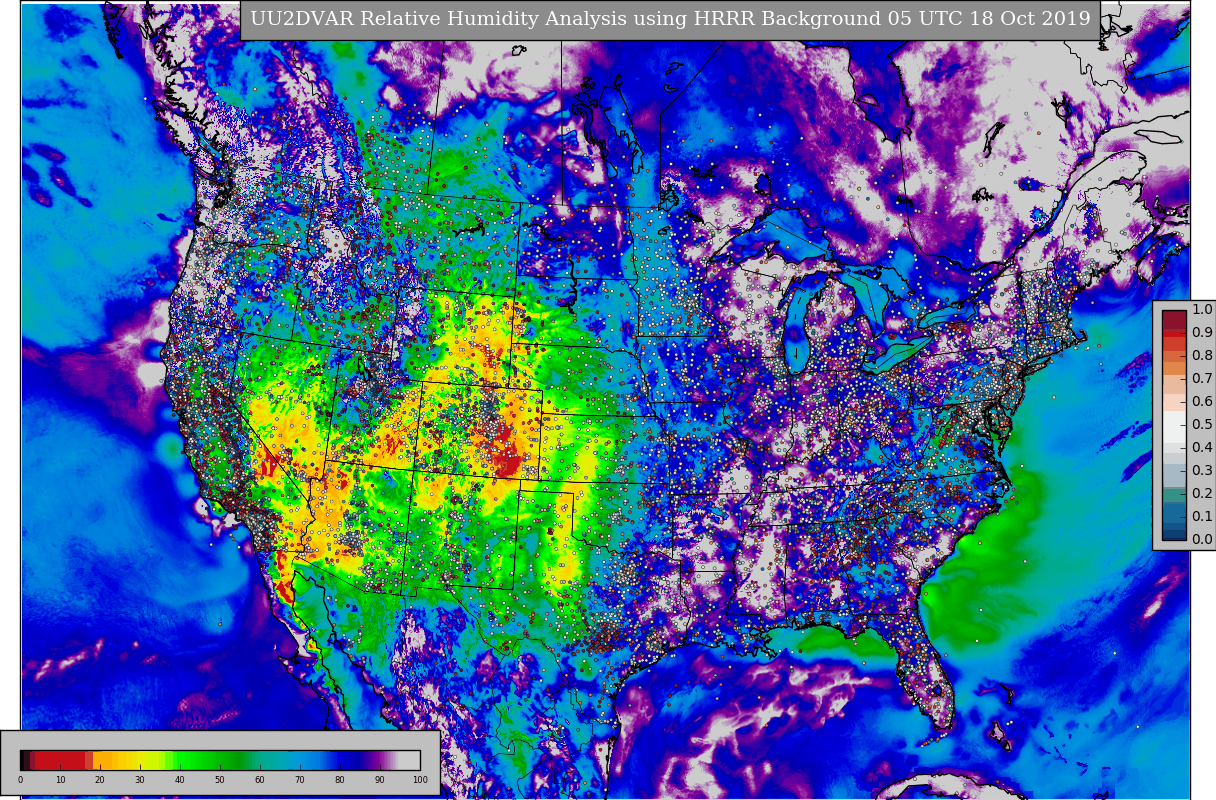The width and height of the screenshot is (1216, 800).
Task: Click the '60' tick label on humidity colorbar
Action: coord(260,780)
